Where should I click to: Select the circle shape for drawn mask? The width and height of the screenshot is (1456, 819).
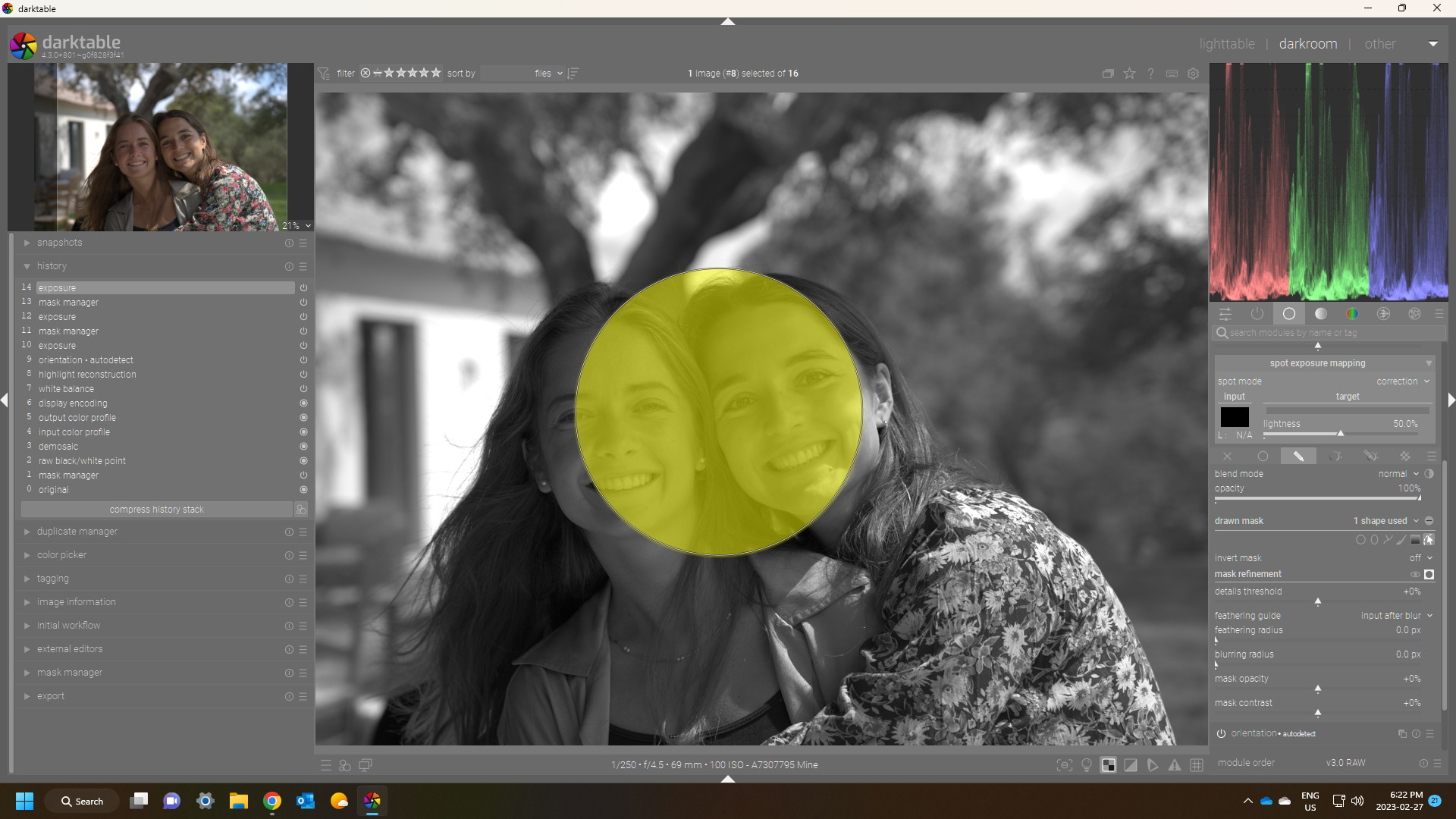[1360, 540]
